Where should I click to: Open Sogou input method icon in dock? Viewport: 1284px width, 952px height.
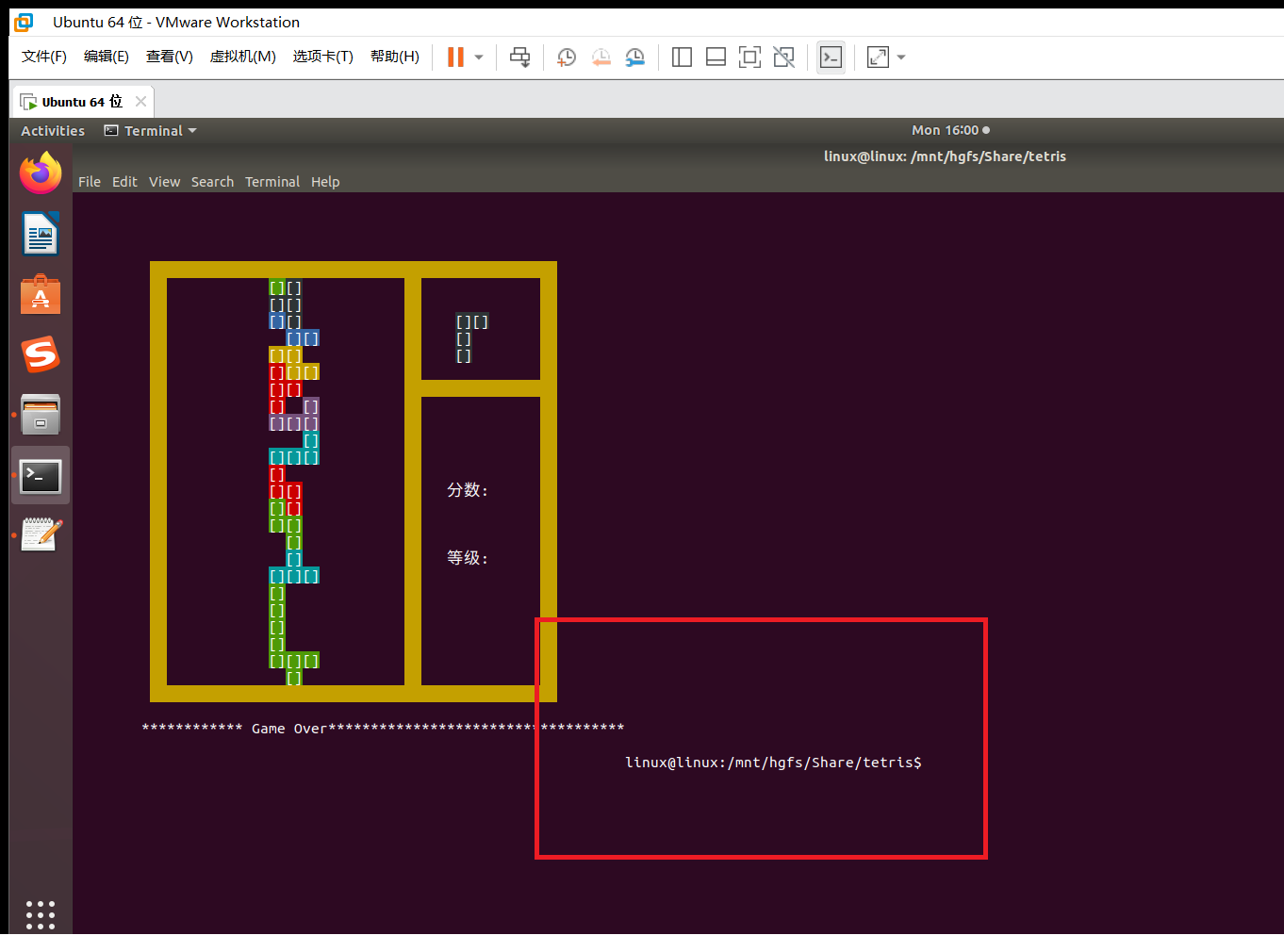[41, 354]
